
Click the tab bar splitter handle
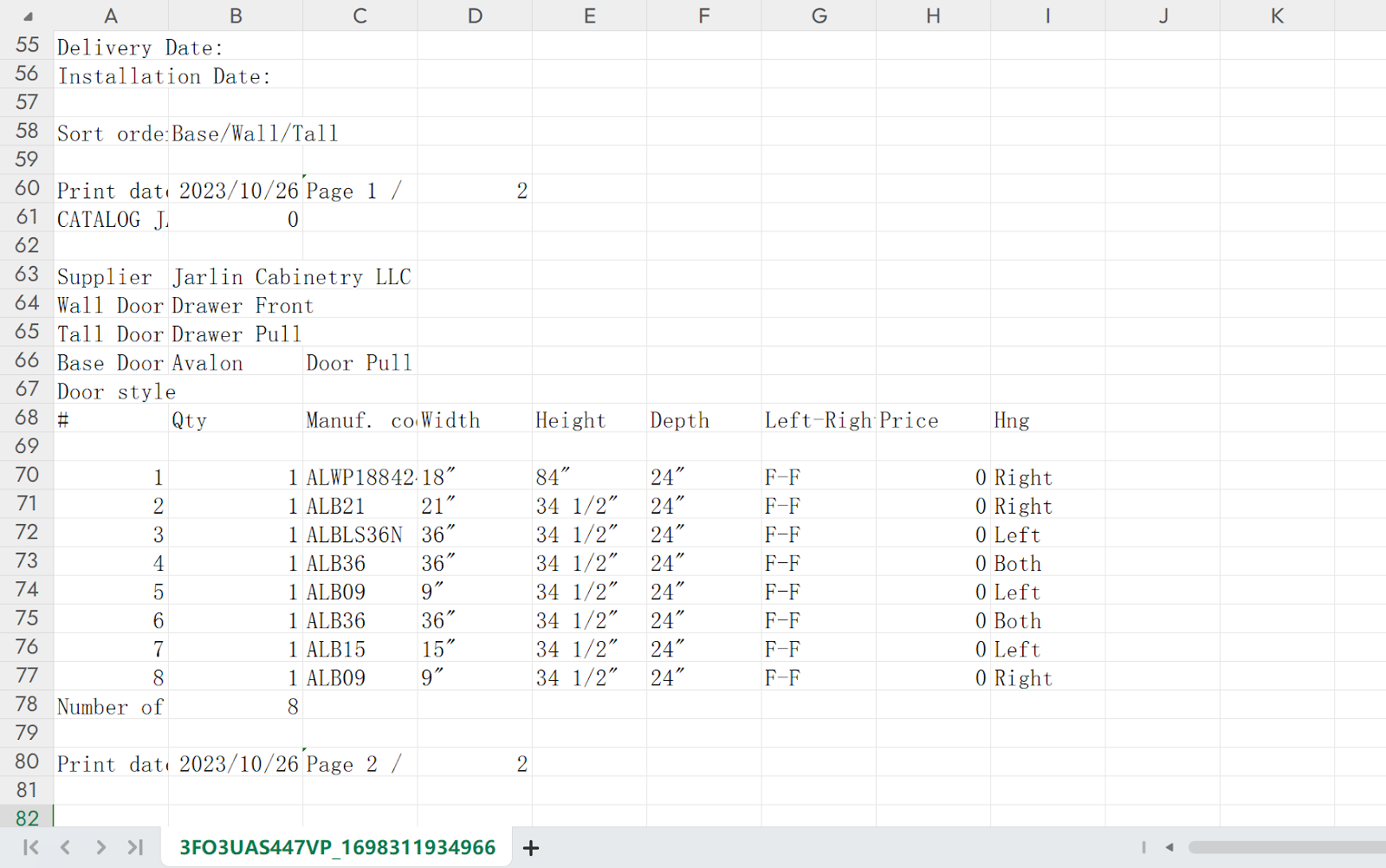(1143, 847)
